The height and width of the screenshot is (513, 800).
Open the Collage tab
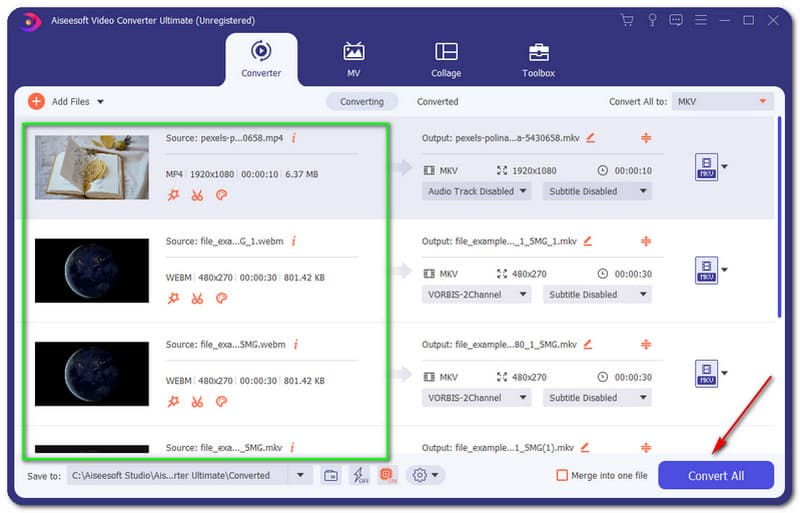click(x=446, y=59)
